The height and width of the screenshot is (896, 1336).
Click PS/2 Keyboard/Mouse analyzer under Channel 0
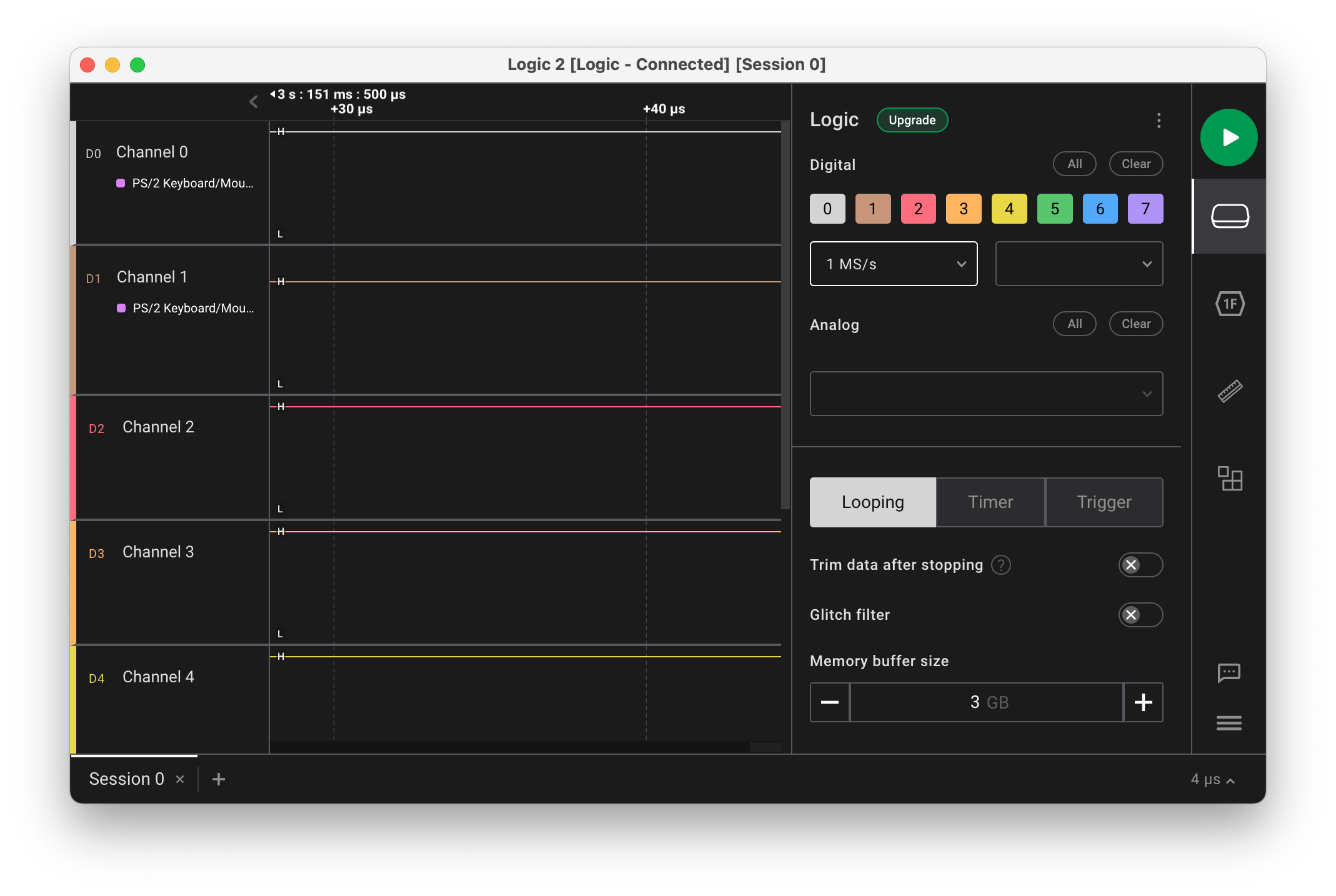(186, 183)
